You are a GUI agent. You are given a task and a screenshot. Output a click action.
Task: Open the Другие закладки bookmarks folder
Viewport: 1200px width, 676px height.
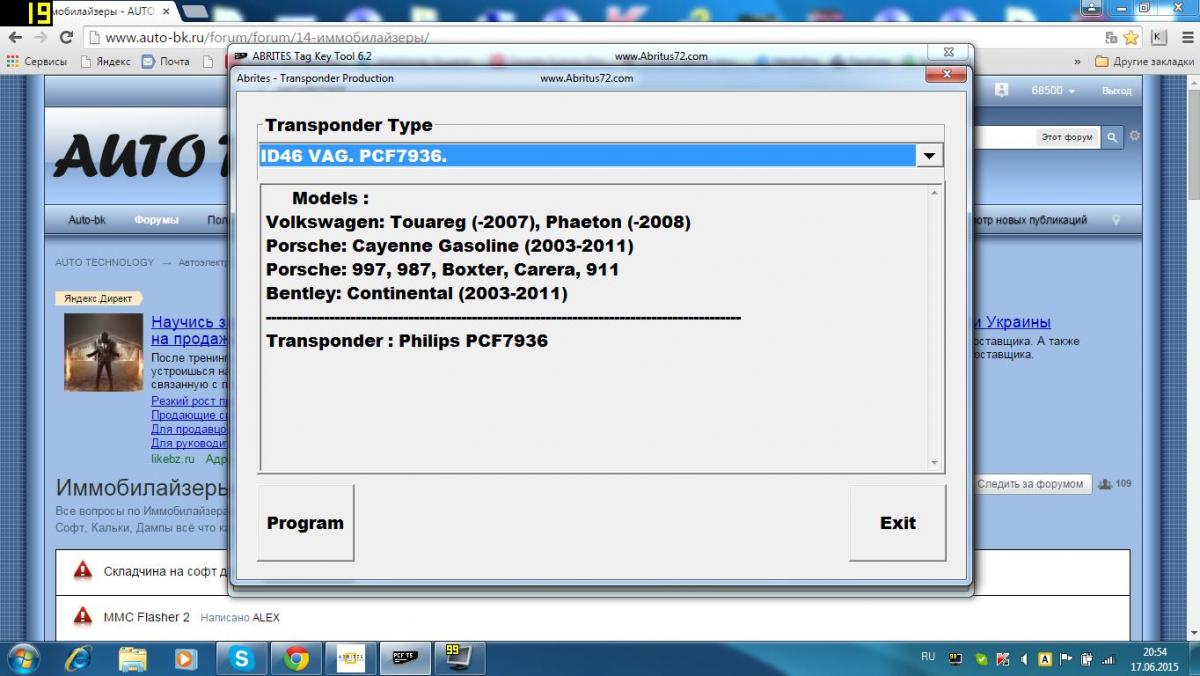[x=1144, y=61]
